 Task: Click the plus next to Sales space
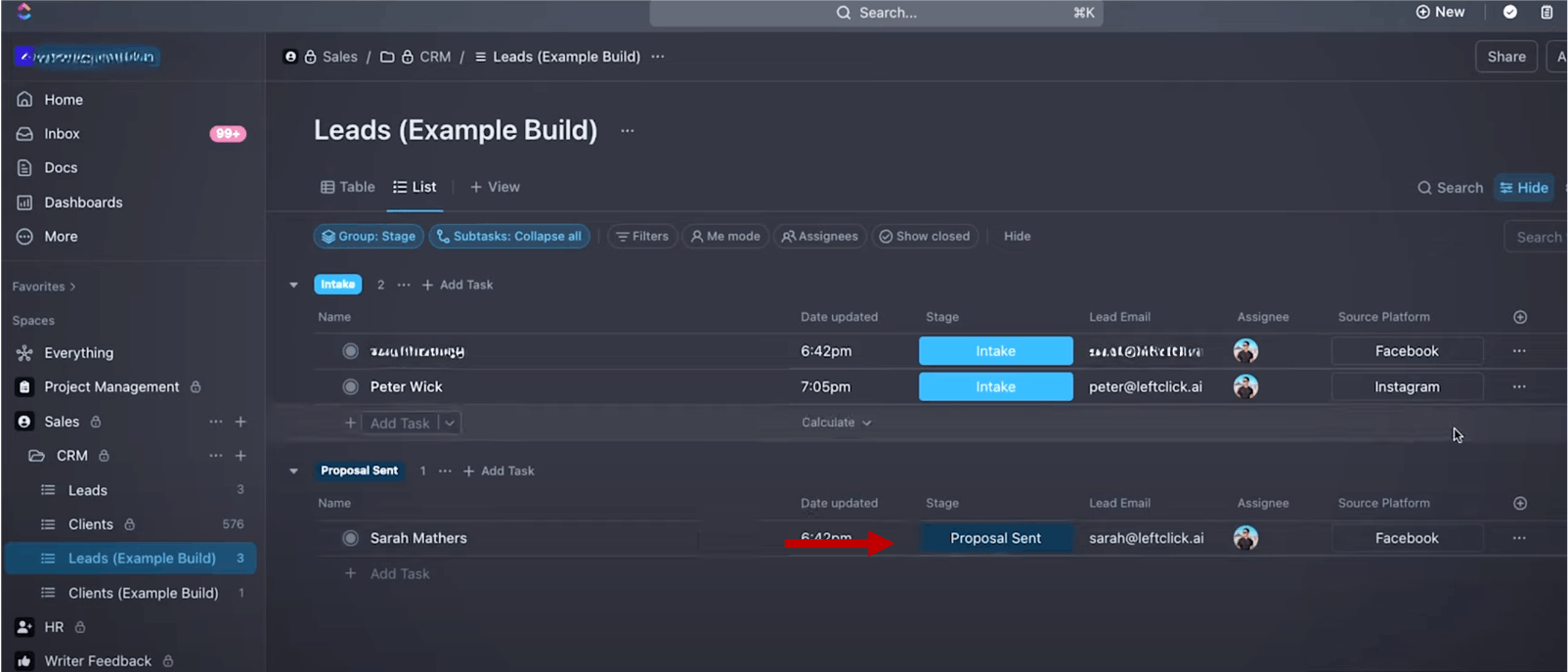[x=240, y=422]
